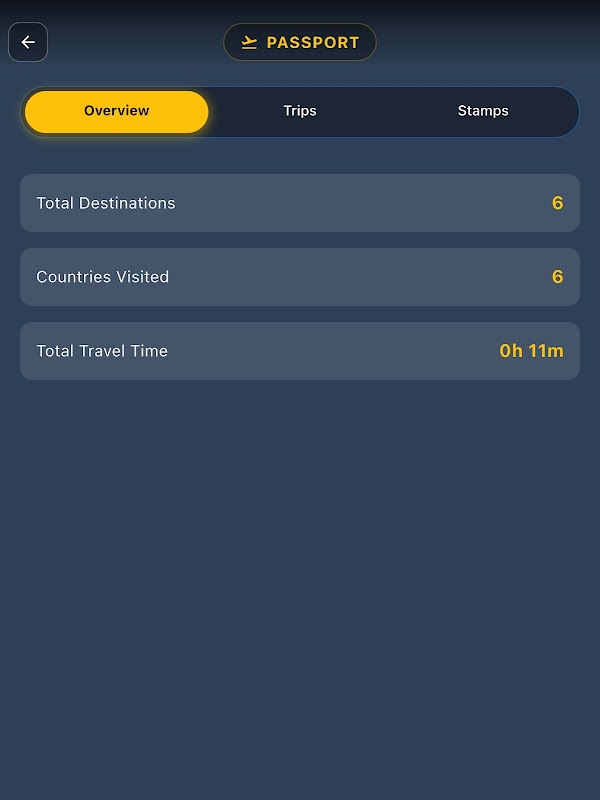The height and width of the screenshot is (800, 600).
Task: Go back using the left arrow button
Action: (28, 42)
